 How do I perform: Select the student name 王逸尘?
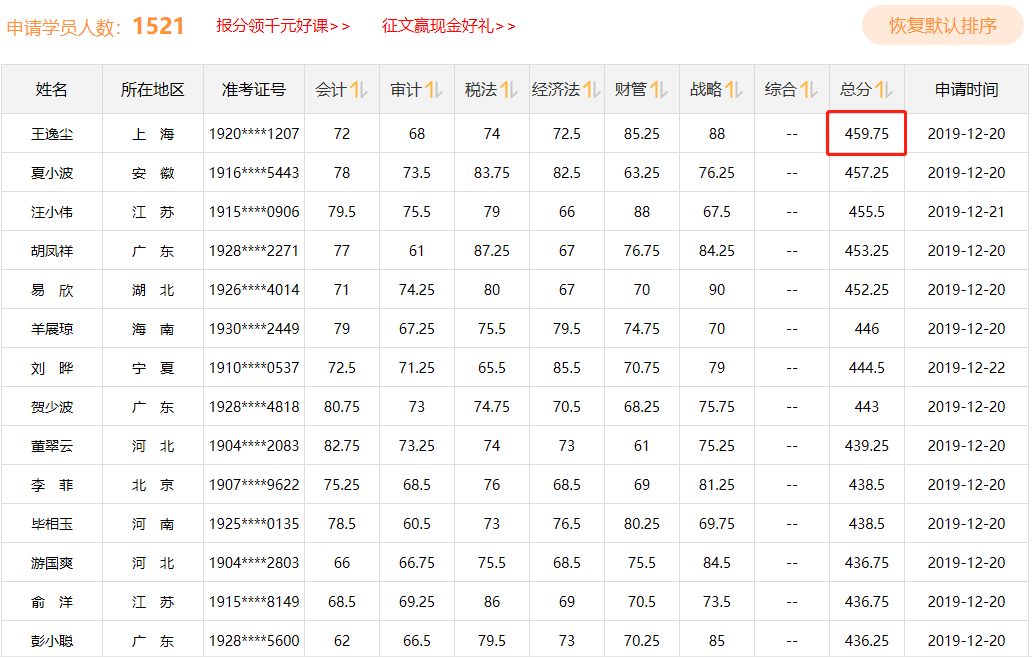click(52, 132)
